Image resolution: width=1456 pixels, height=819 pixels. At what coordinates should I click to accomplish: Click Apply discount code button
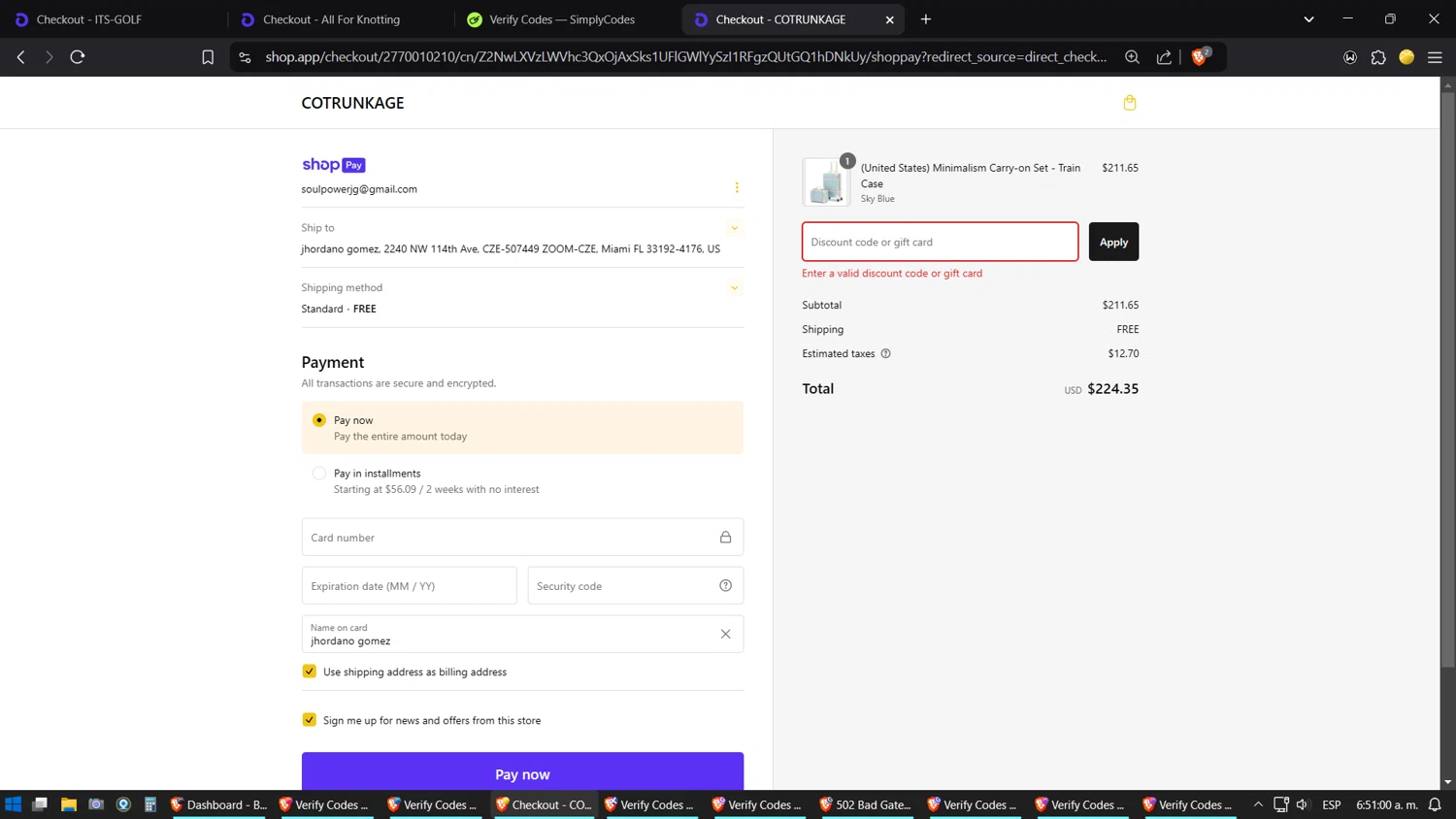coord(1113,242)
